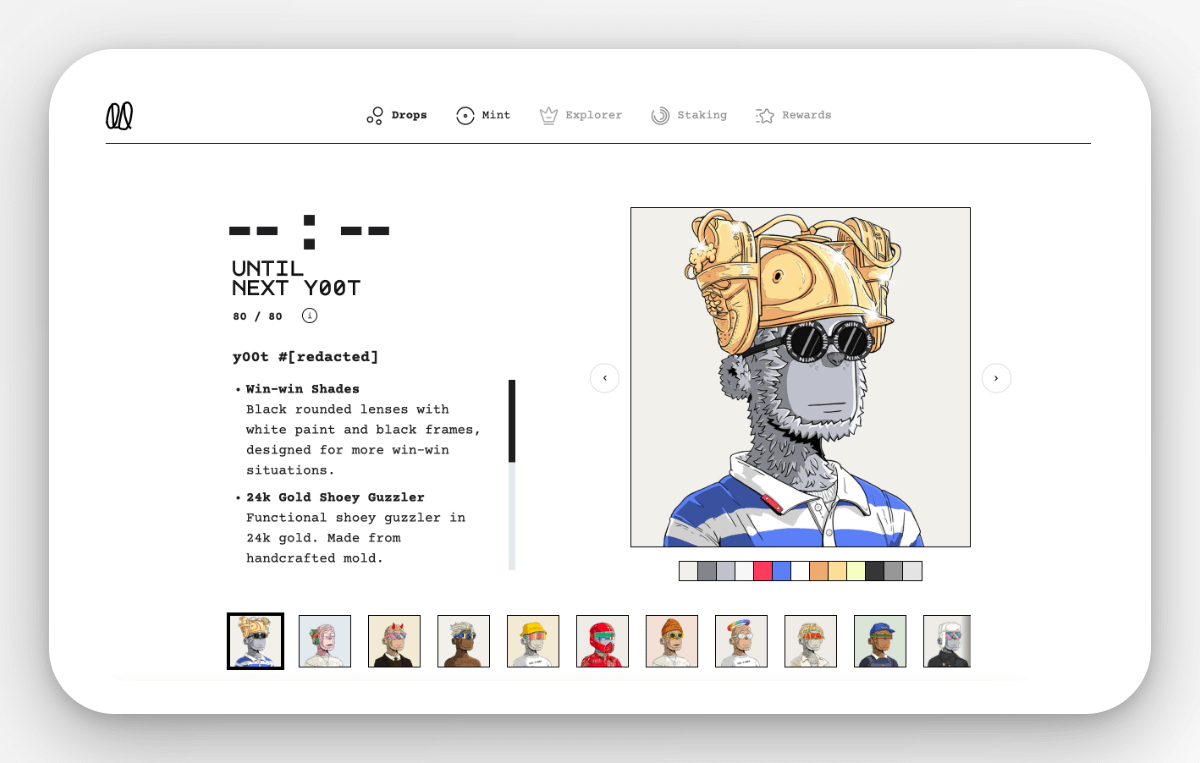The image size is (1200, 763).
Task: Click the Staking spiral icon
Action: (660, 116)
